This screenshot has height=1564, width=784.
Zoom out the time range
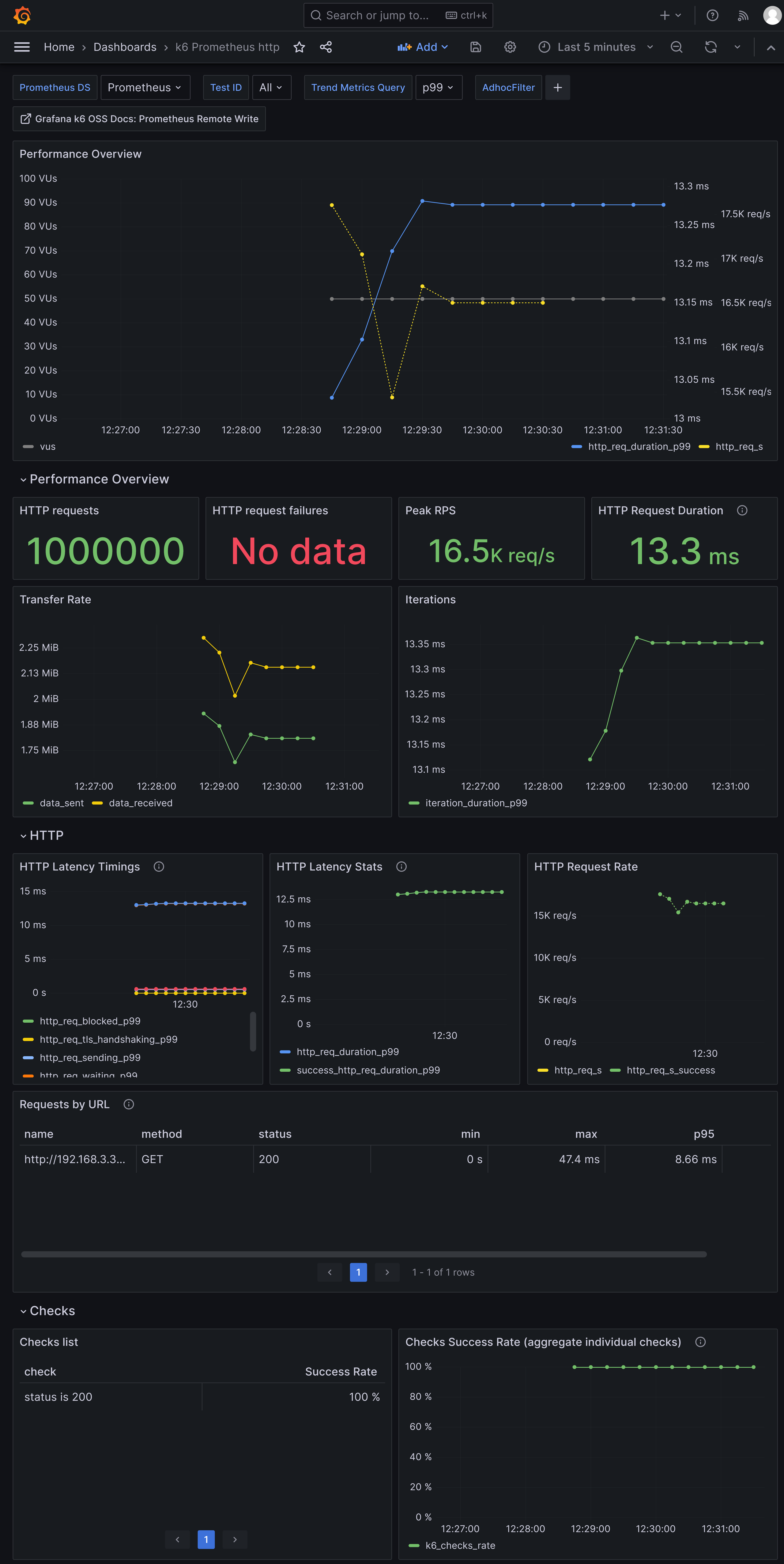click(x=677, y=47)
